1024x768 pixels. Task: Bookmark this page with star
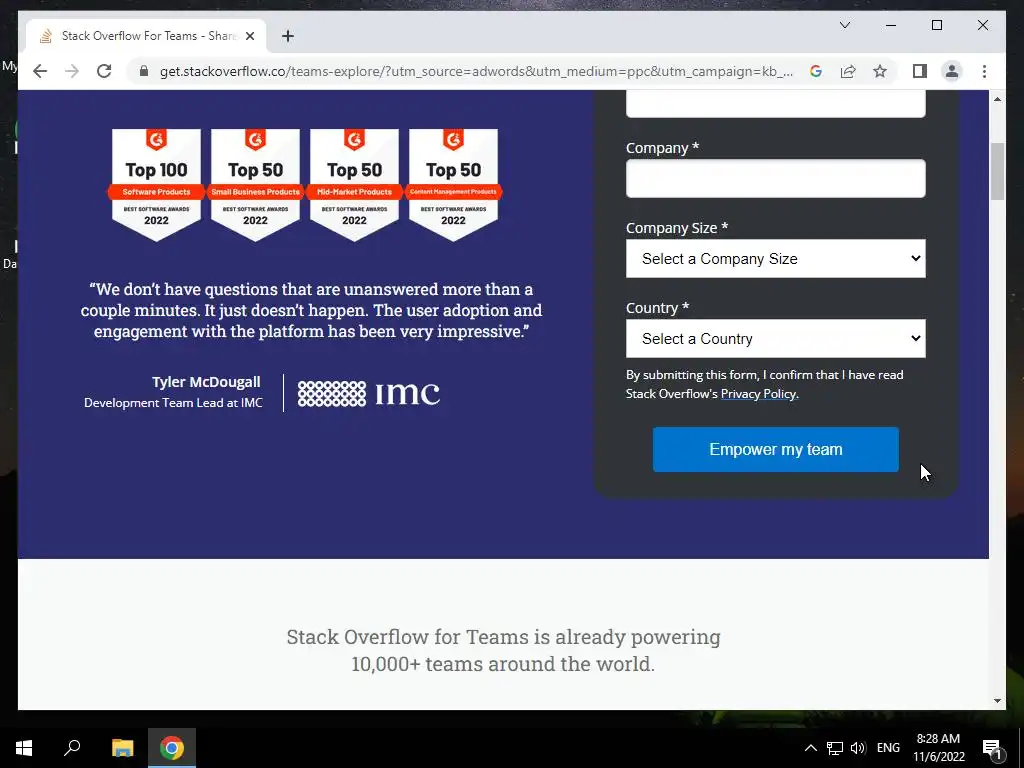[x=880, y=71]
